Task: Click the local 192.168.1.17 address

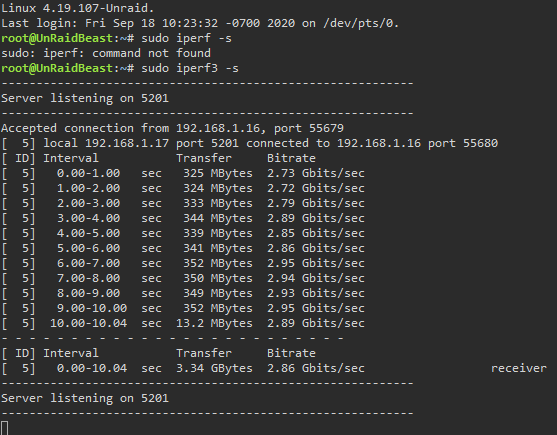Action: tap(106, 143)
